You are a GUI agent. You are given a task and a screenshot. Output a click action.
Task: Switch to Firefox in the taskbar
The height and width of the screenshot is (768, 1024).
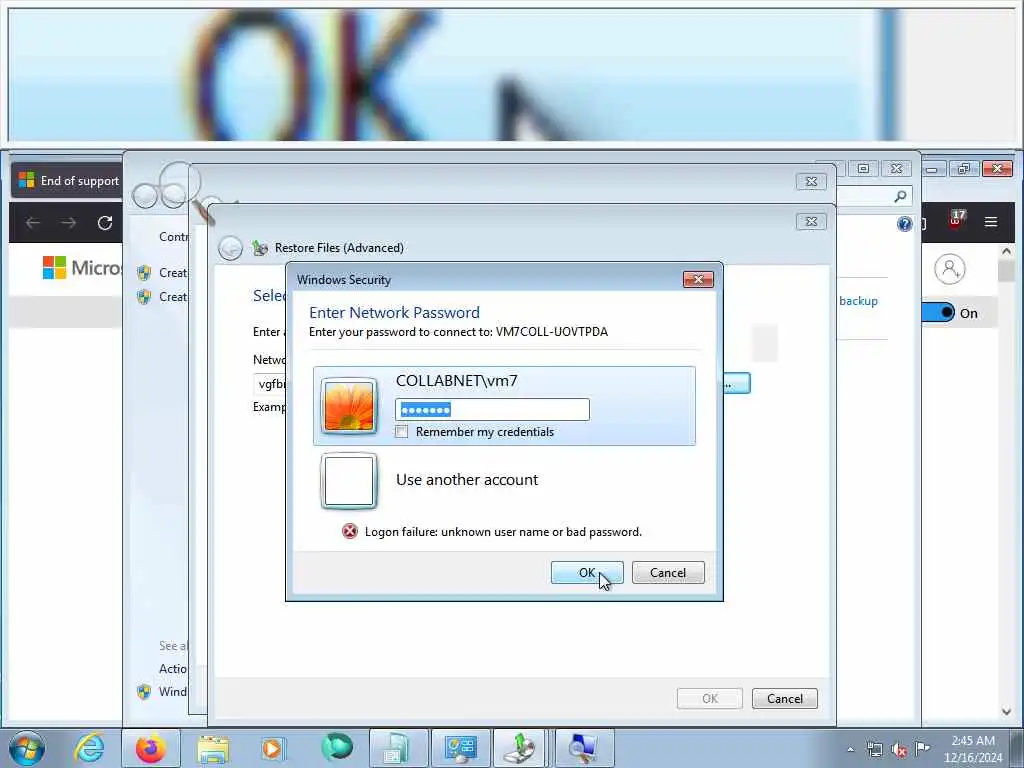151,748
